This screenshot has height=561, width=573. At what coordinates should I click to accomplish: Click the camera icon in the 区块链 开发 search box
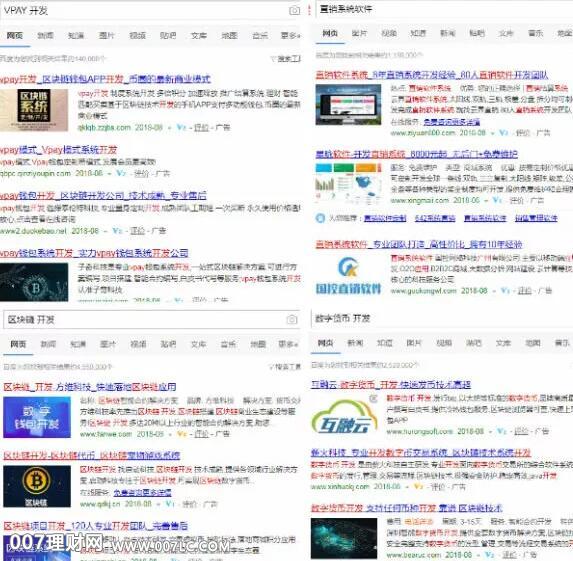pos(292,319)
